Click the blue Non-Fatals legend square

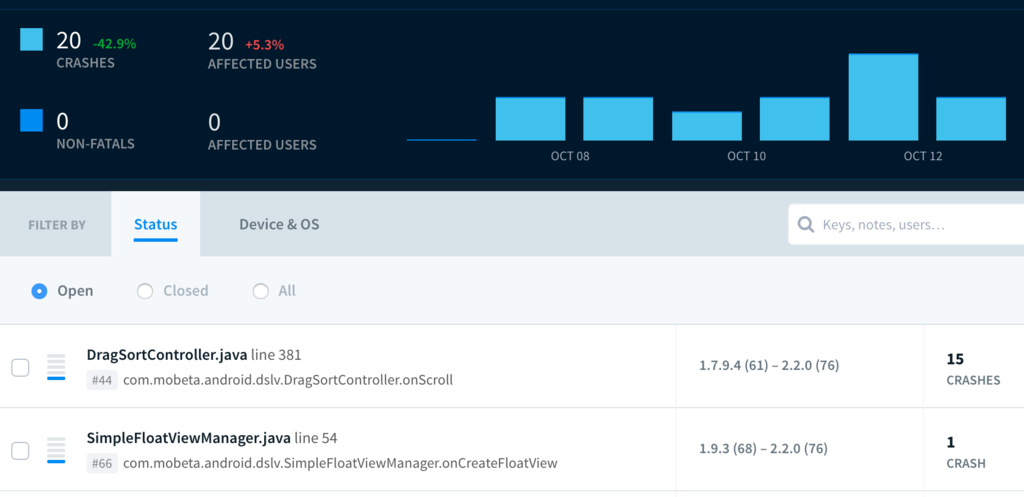[x=32, y=121]
